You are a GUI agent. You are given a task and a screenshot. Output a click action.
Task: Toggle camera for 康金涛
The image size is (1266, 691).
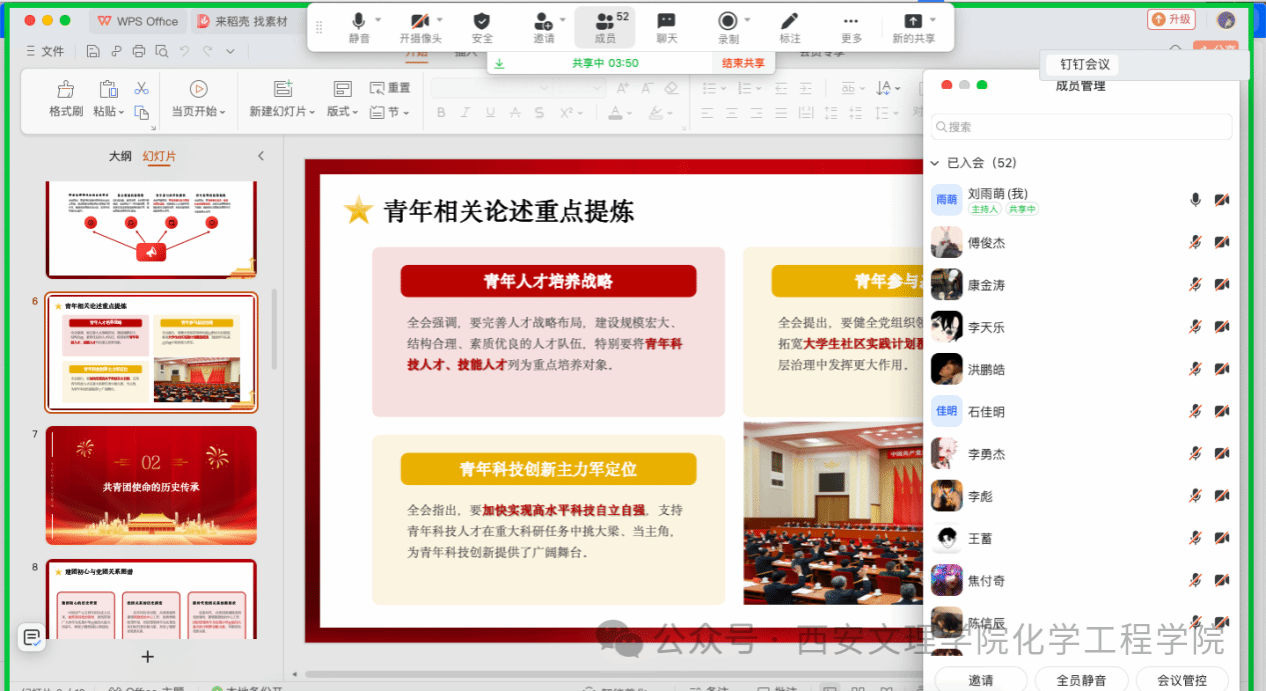[1221, 285]
